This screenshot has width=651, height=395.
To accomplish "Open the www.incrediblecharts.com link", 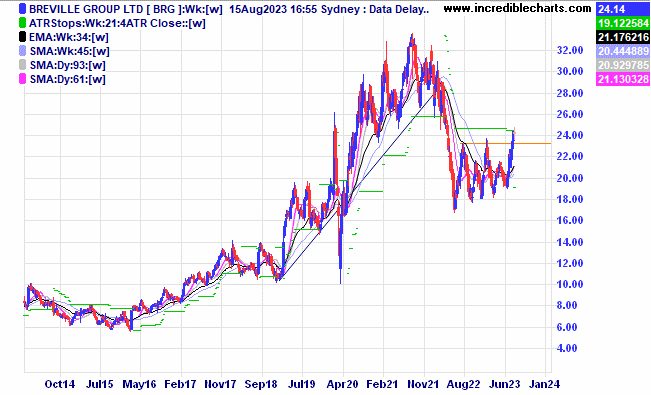I will (517, 8).
